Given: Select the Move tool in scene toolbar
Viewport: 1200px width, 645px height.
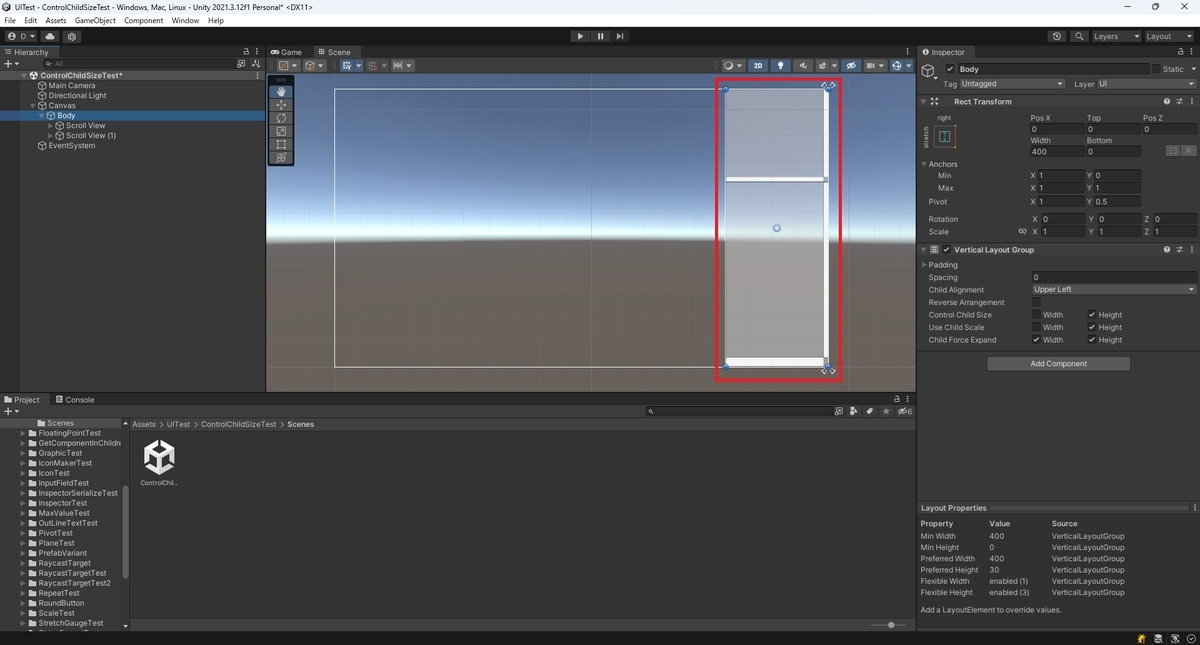Looking at the screenshot, I should pos(281,104).
